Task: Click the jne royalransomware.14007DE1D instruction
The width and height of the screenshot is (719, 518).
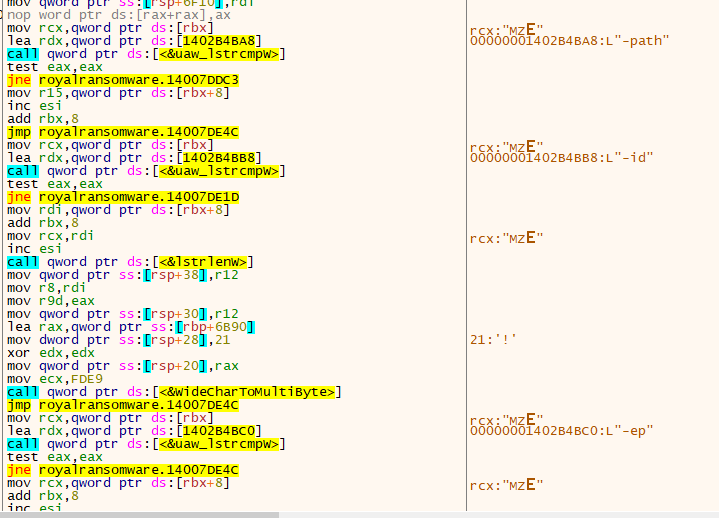Action: (x=123, y=197)
